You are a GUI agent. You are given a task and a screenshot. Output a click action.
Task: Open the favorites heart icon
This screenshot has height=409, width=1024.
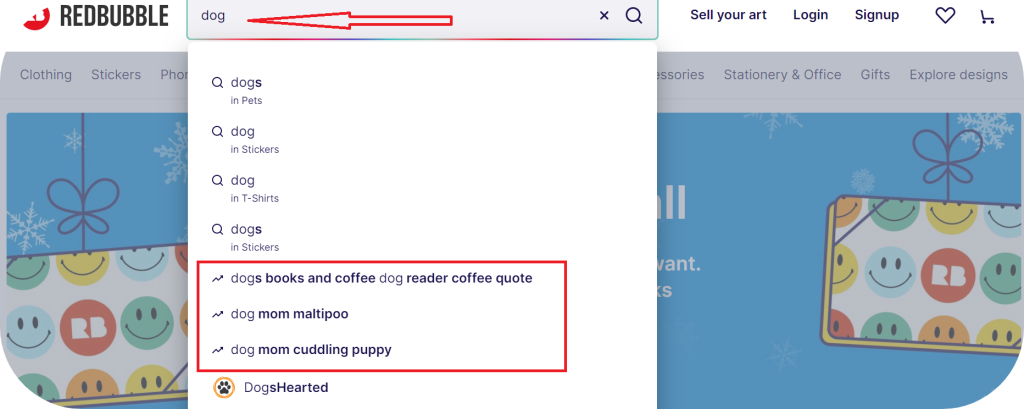(945, 15)
